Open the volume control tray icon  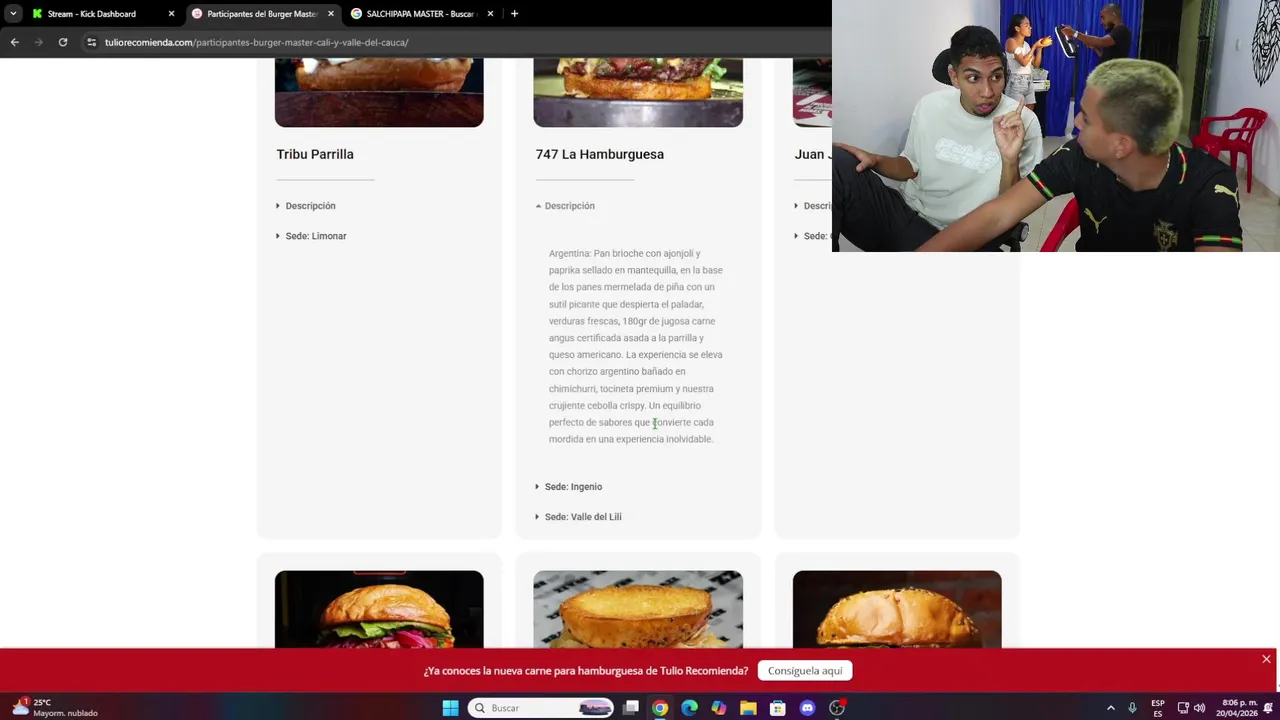(1199, 708)
